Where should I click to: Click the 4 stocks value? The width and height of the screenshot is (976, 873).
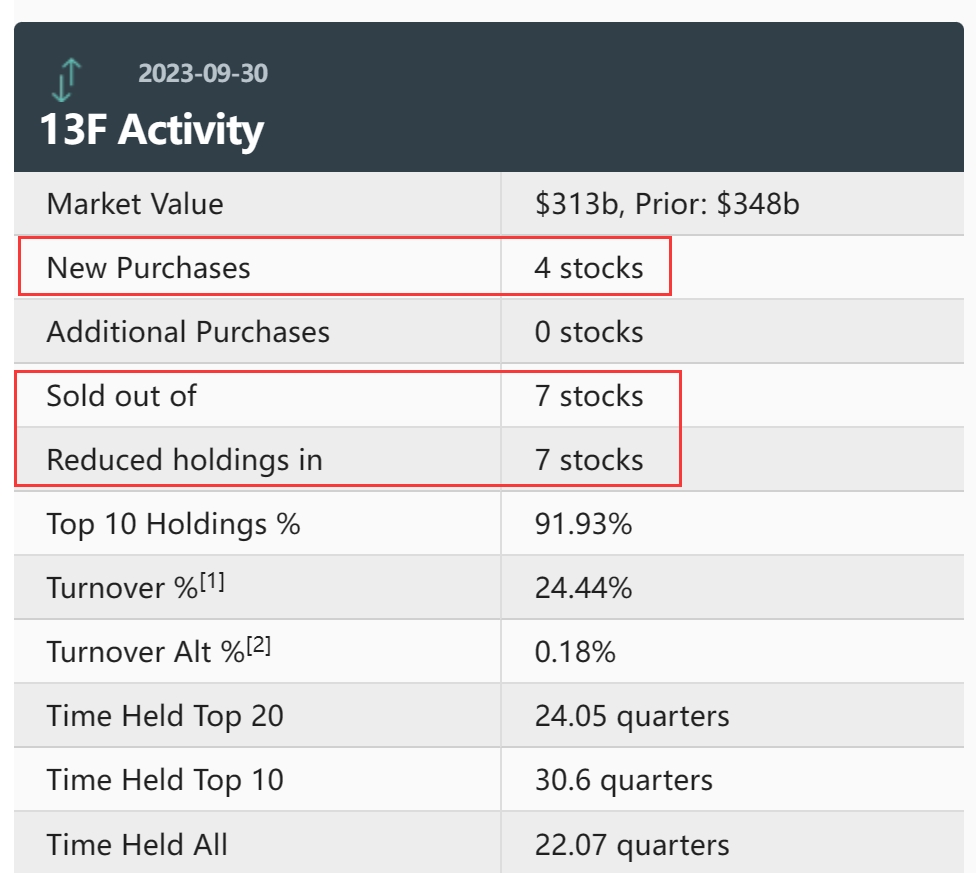(x=589, y=268)
